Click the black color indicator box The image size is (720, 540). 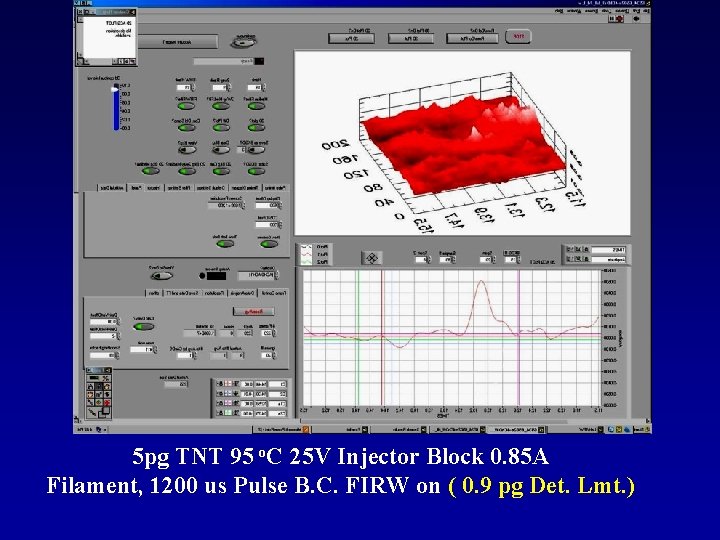[x=216, y=276]
